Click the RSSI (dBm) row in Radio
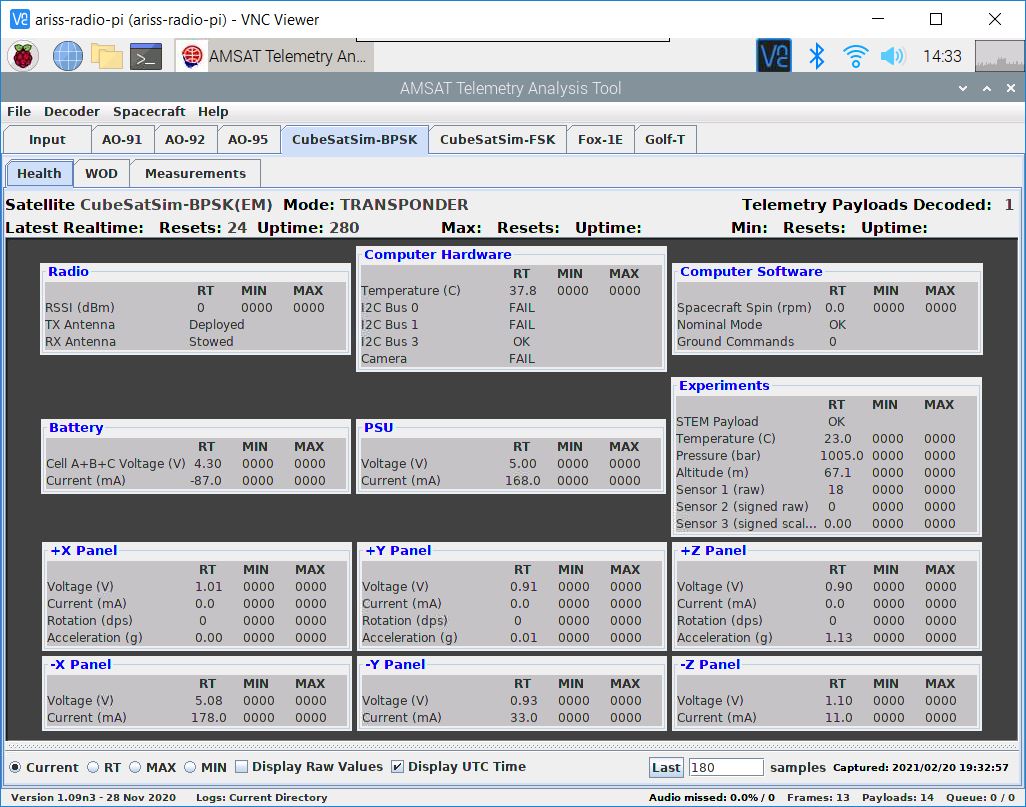Image resolution: width=1026 pixels, height=807 pixels. click(x=195, y=308)
